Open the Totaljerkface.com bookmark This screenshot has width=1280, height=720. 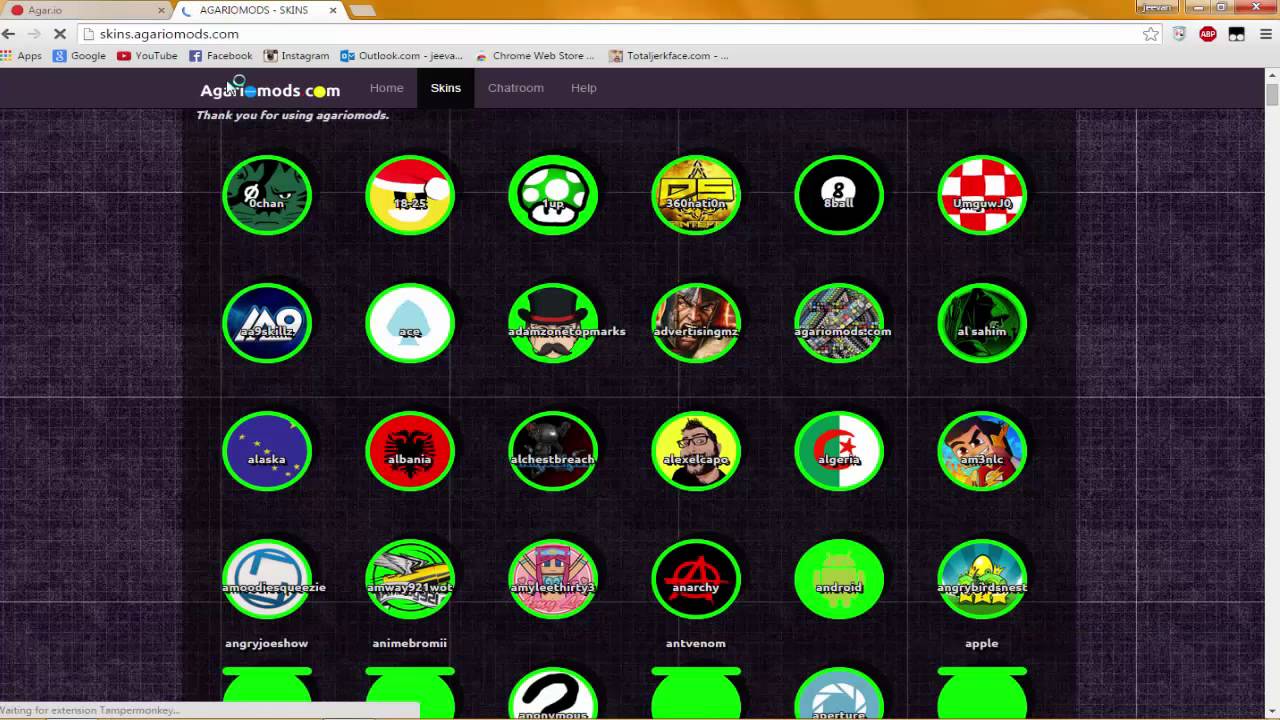point(669,56)
